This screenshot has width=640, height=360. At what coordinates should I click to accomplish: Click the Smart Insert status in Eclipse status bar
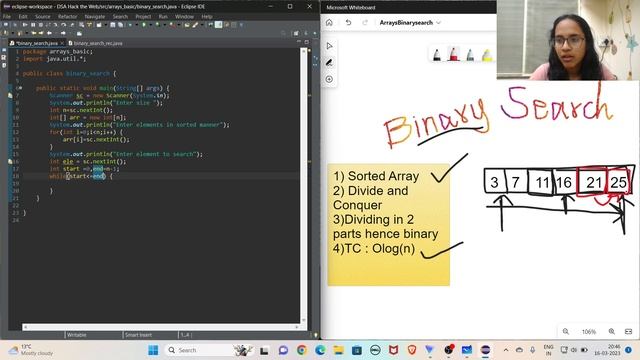(x=138, y=335)
